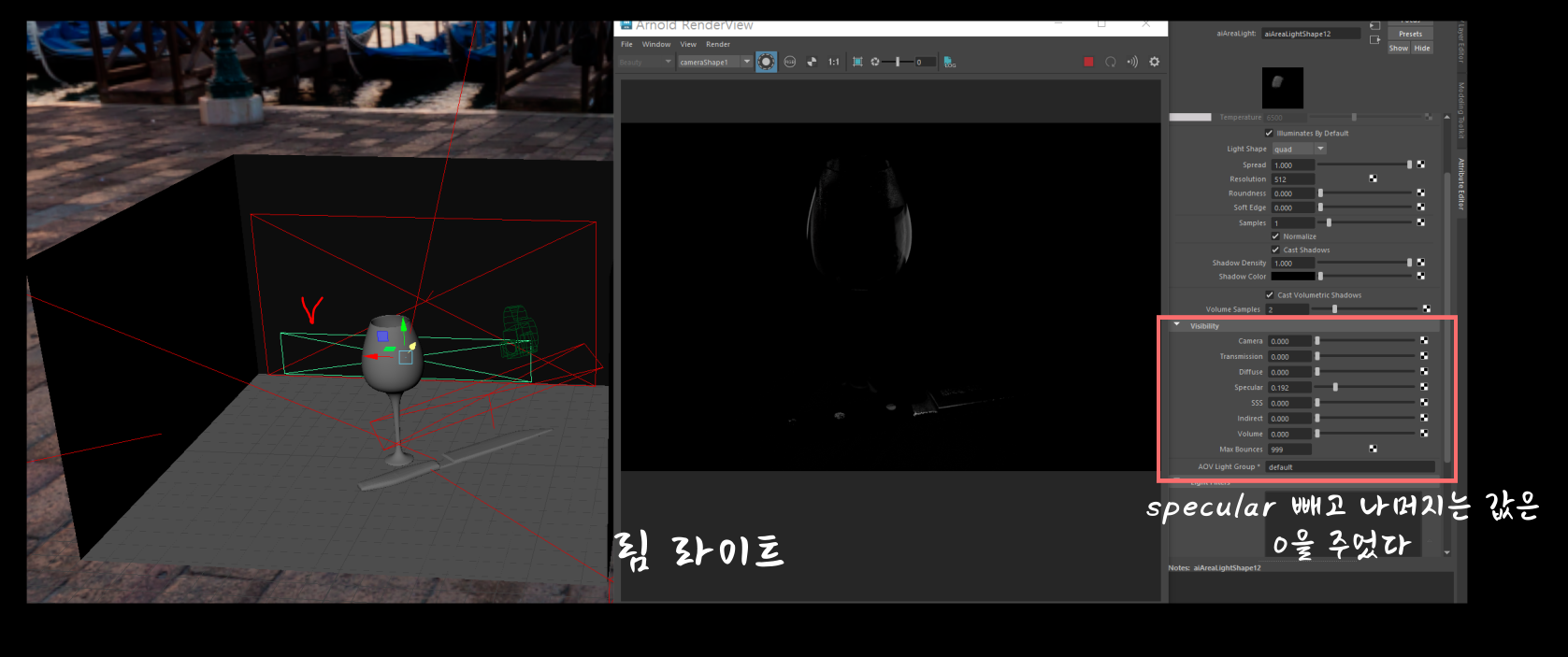
Task: Open the cameraShape1 camera dropdown
Action: (715, 62)
